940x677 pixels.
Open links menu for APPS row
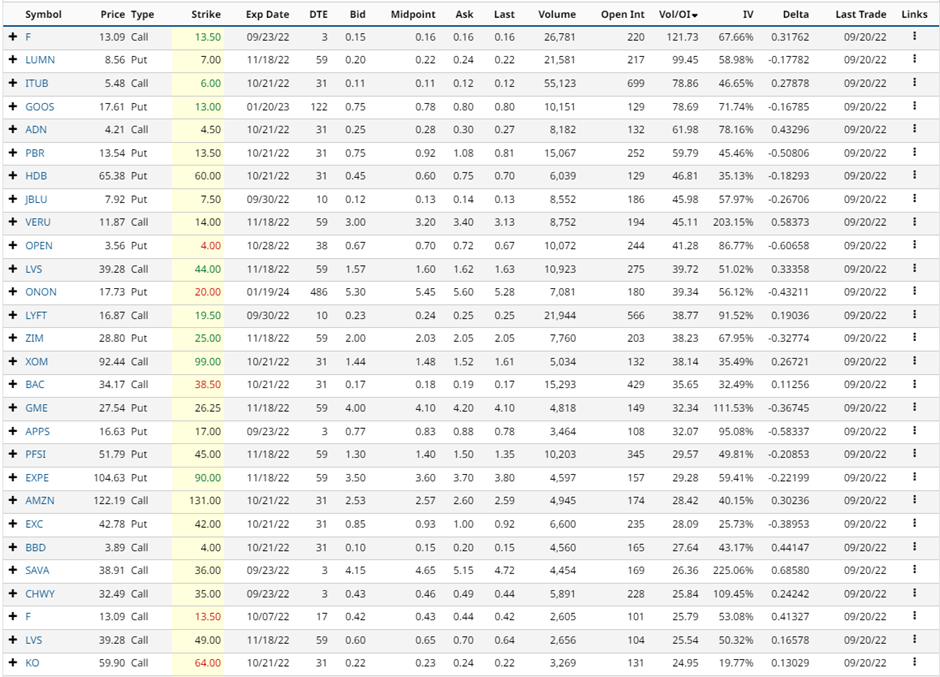[914, 430]
